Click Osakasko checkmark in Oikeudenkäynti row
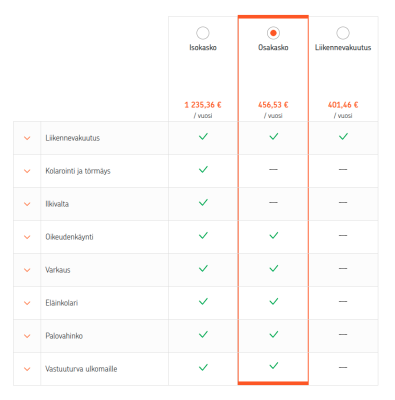The image size is (395, 400). pos(274,235)
